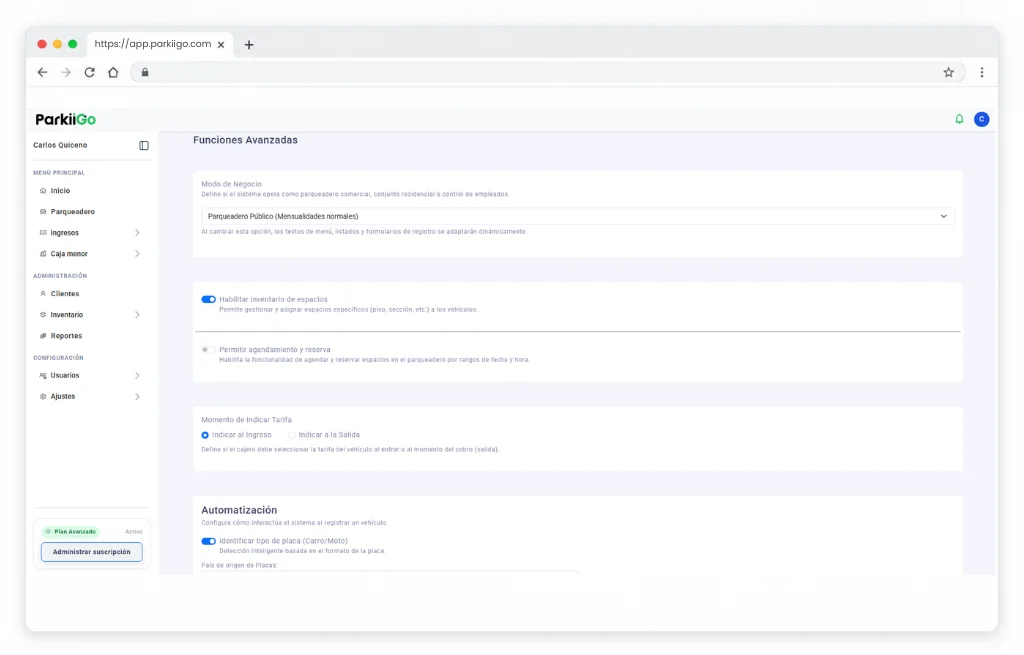Click the Inicio home icon

click(x=43, y=191)
